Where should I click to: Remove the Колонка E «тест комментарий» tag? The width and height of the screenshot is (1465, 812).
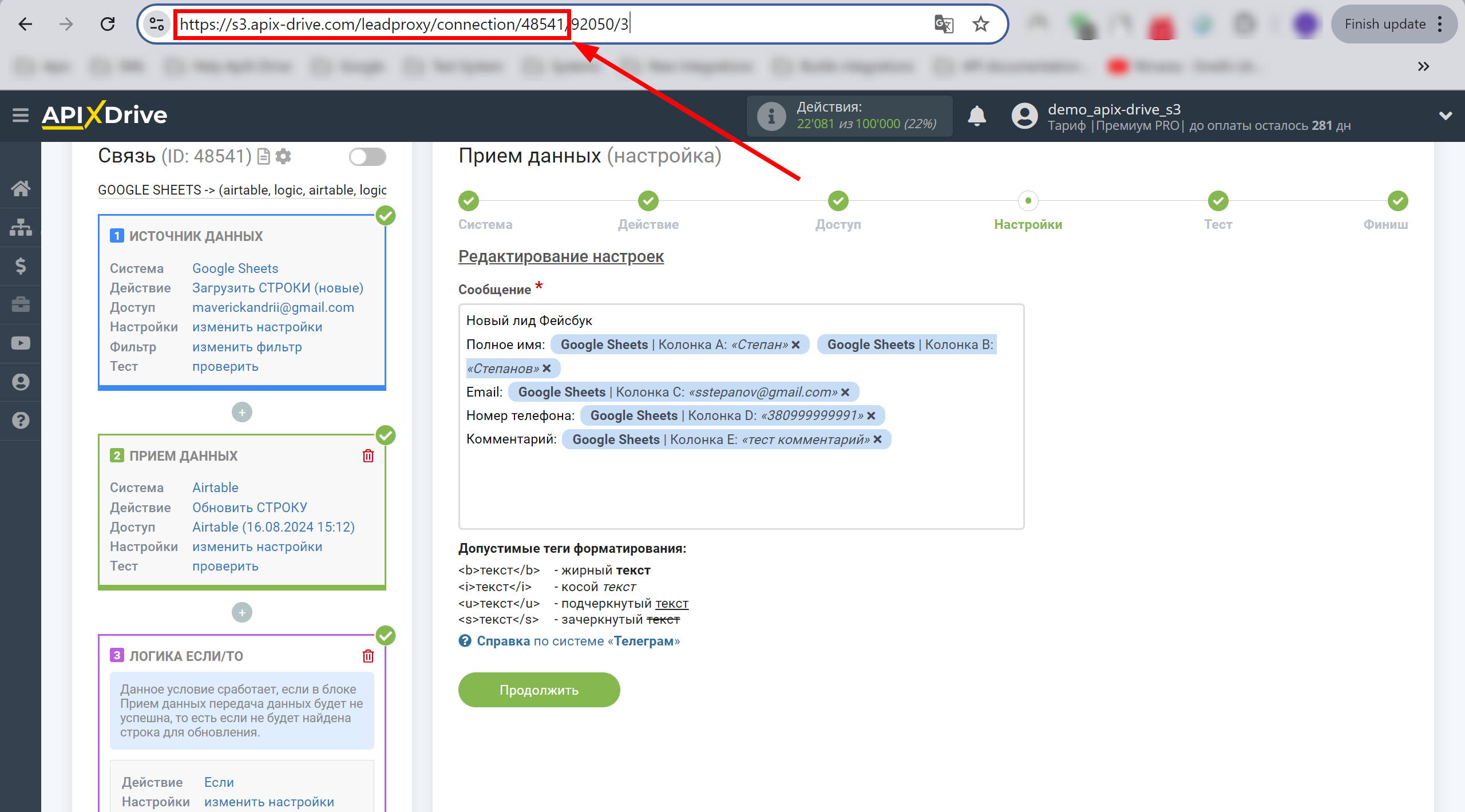click(877, 439)
